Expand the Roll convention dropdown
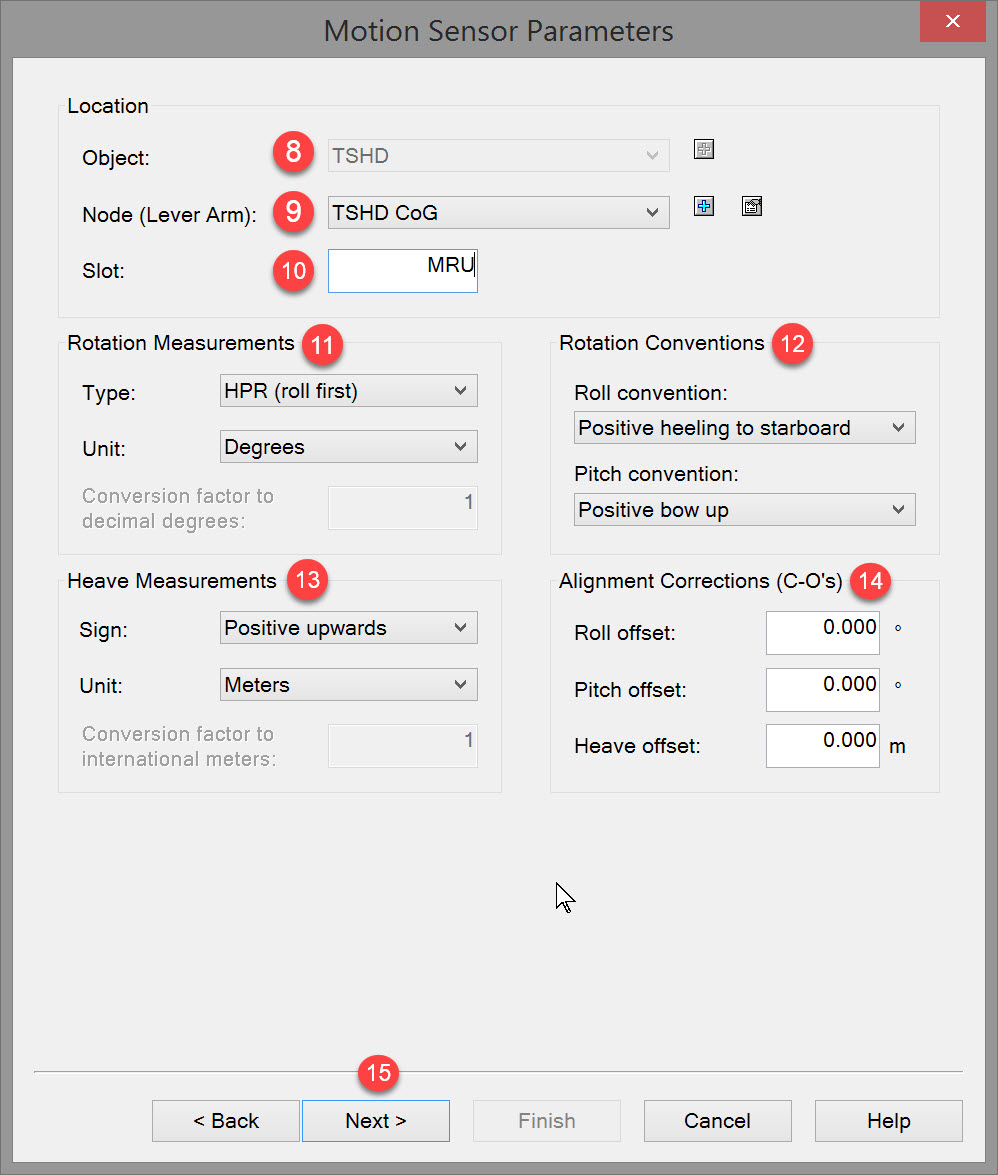998x1175 pixels. coord(744,428)
